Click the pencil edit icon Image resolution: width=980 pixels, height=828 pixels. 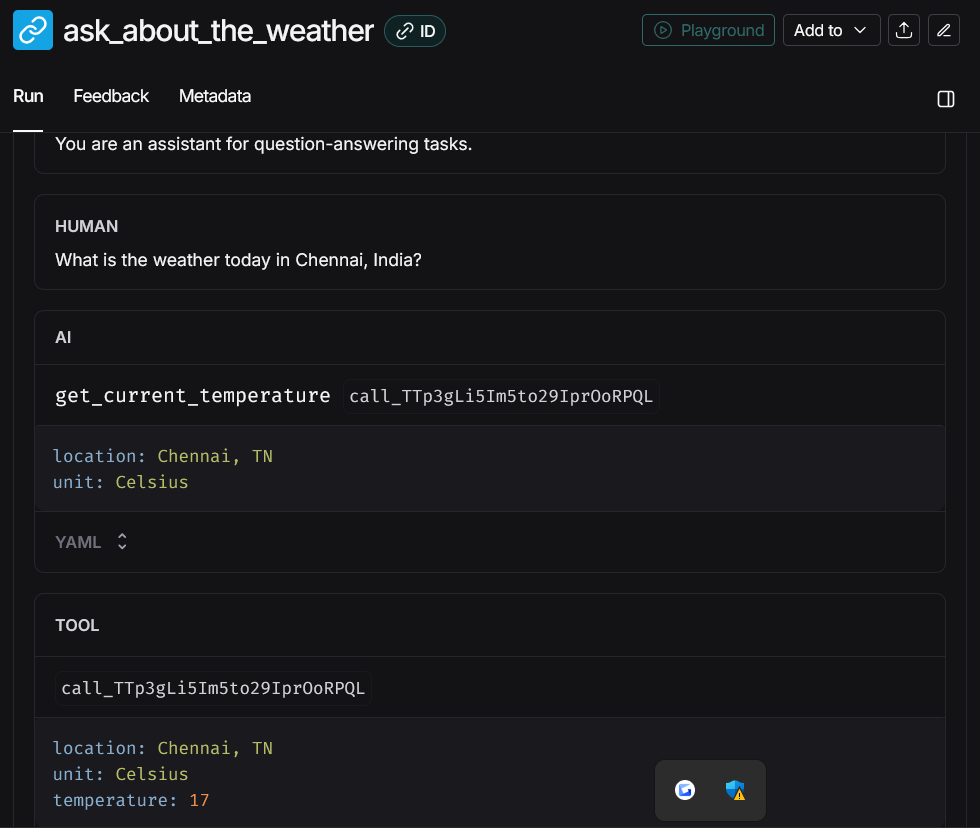pyautogui.click(x=944, y=30)
